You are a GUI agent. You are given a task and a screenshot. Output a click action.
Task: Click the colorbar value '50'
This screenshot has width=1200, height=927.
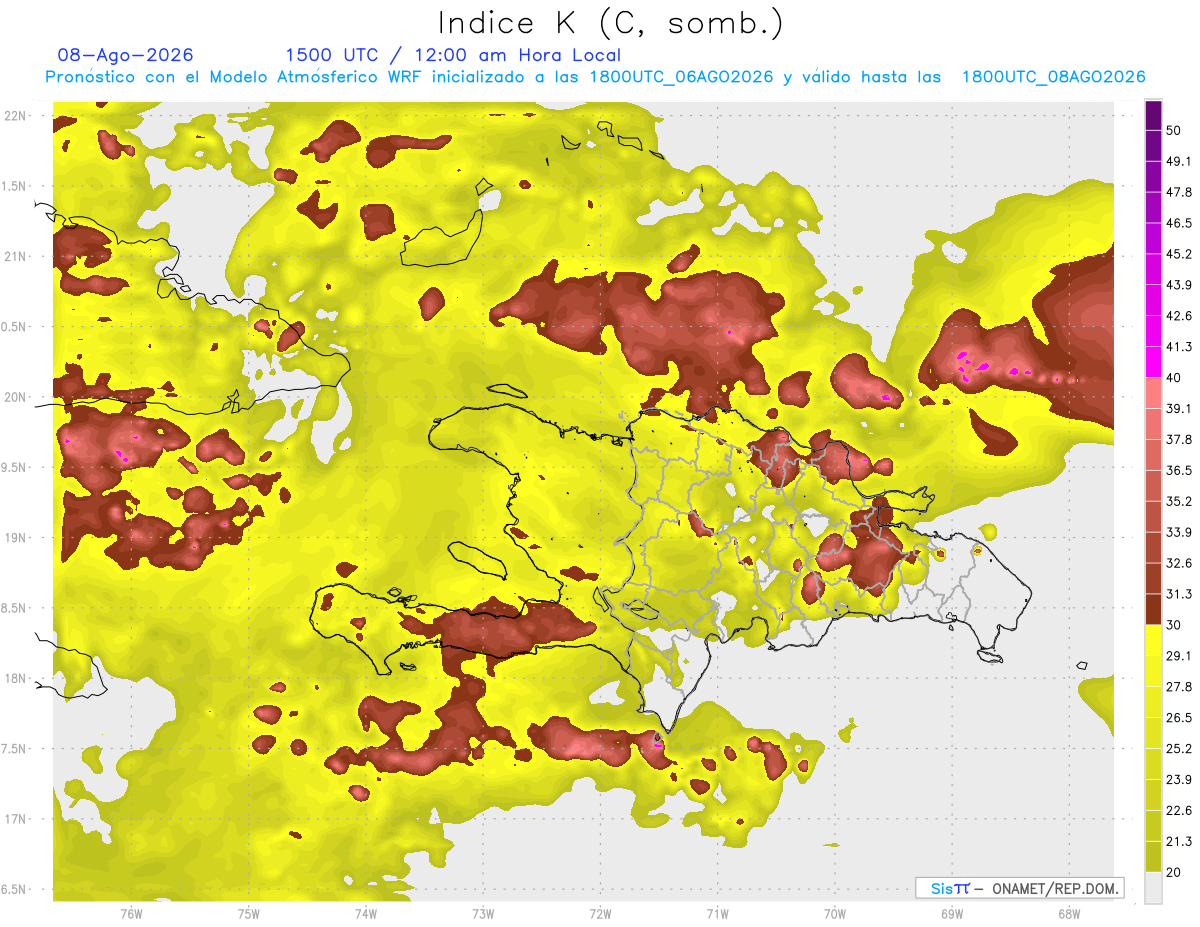click(1174, 130)
